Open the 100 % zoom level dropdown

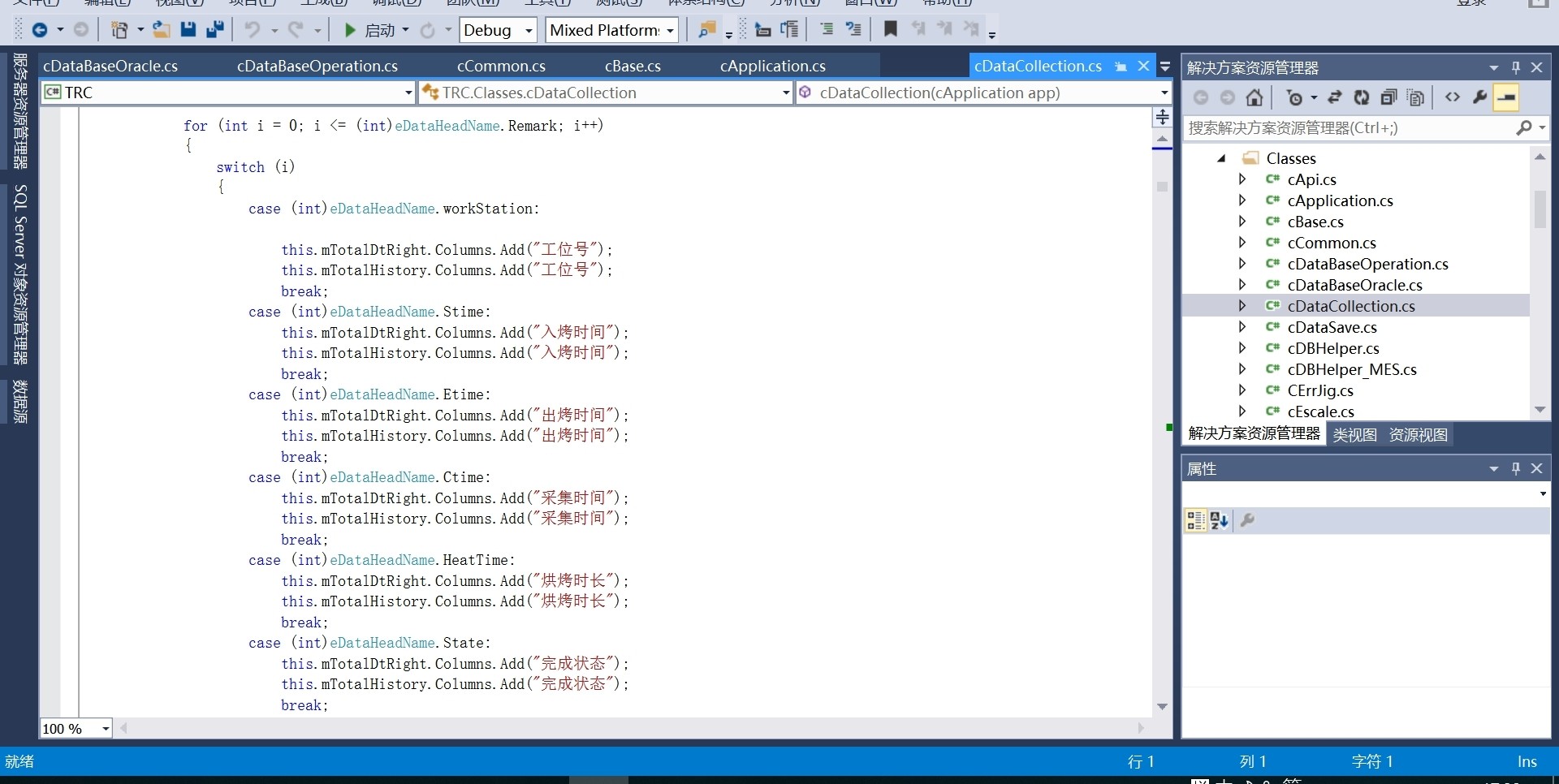click(x=106, y=729)
